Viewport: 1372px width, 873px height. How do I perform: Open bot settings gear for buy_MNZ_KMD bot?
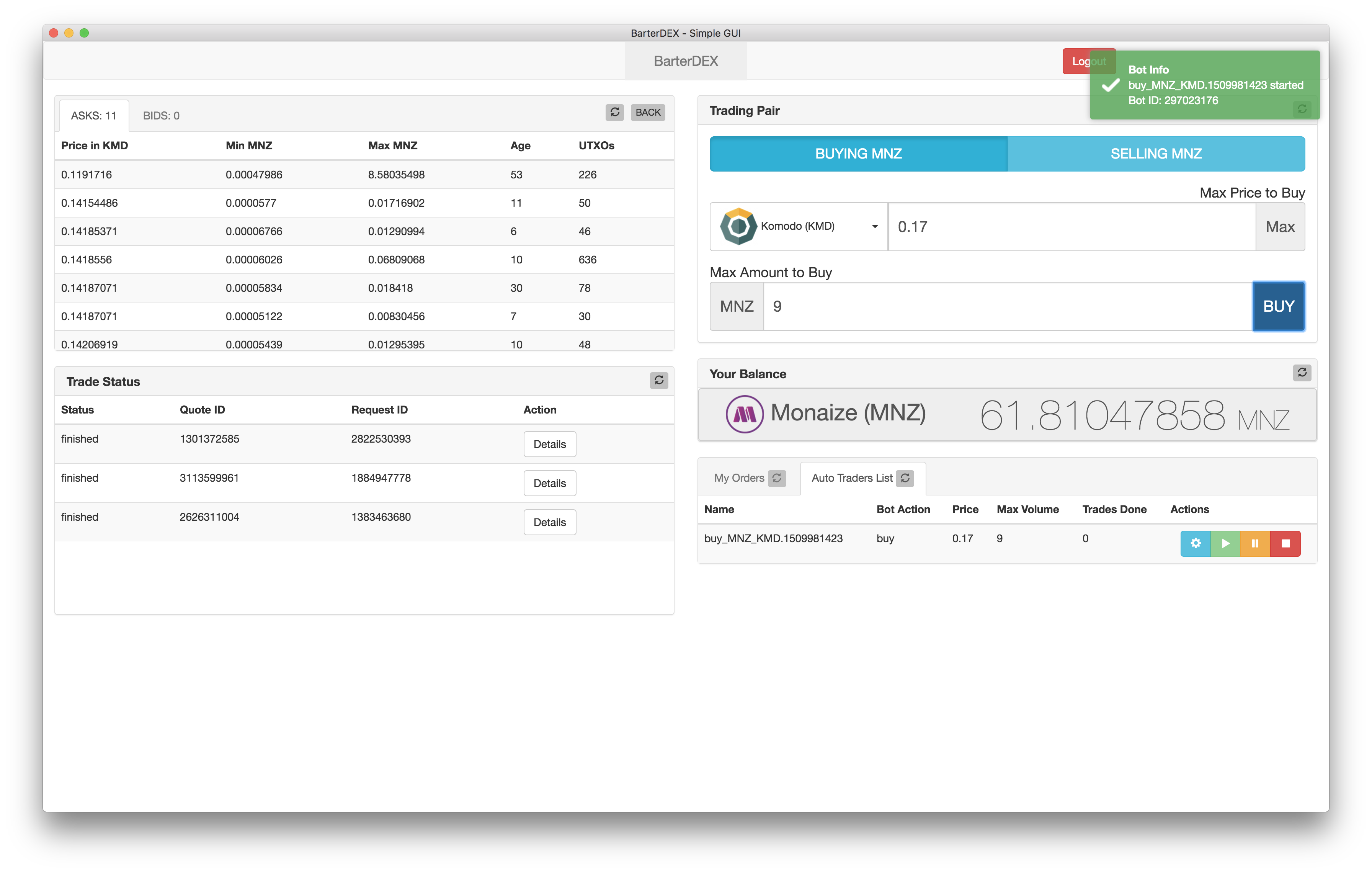(1196, 543)
